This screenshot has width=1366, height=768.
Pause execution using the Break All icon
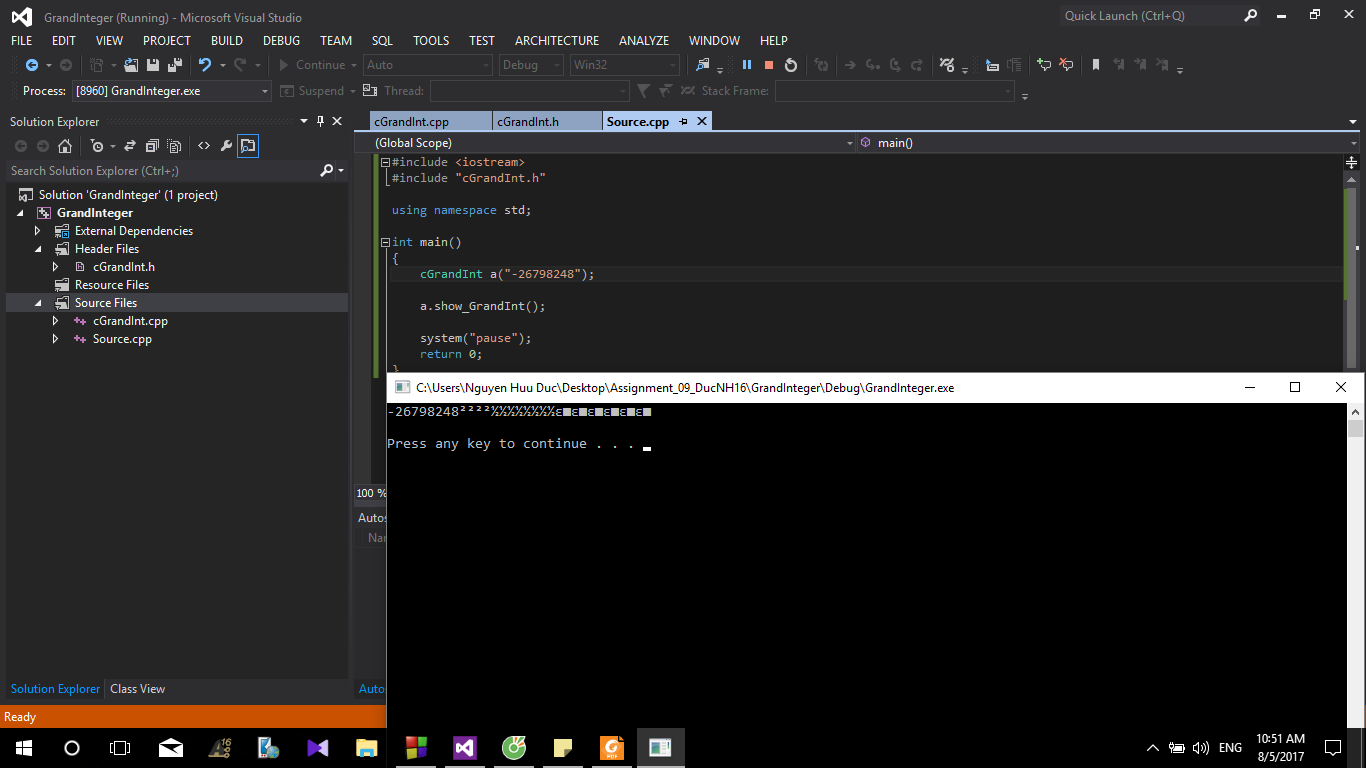pos(746,65)
